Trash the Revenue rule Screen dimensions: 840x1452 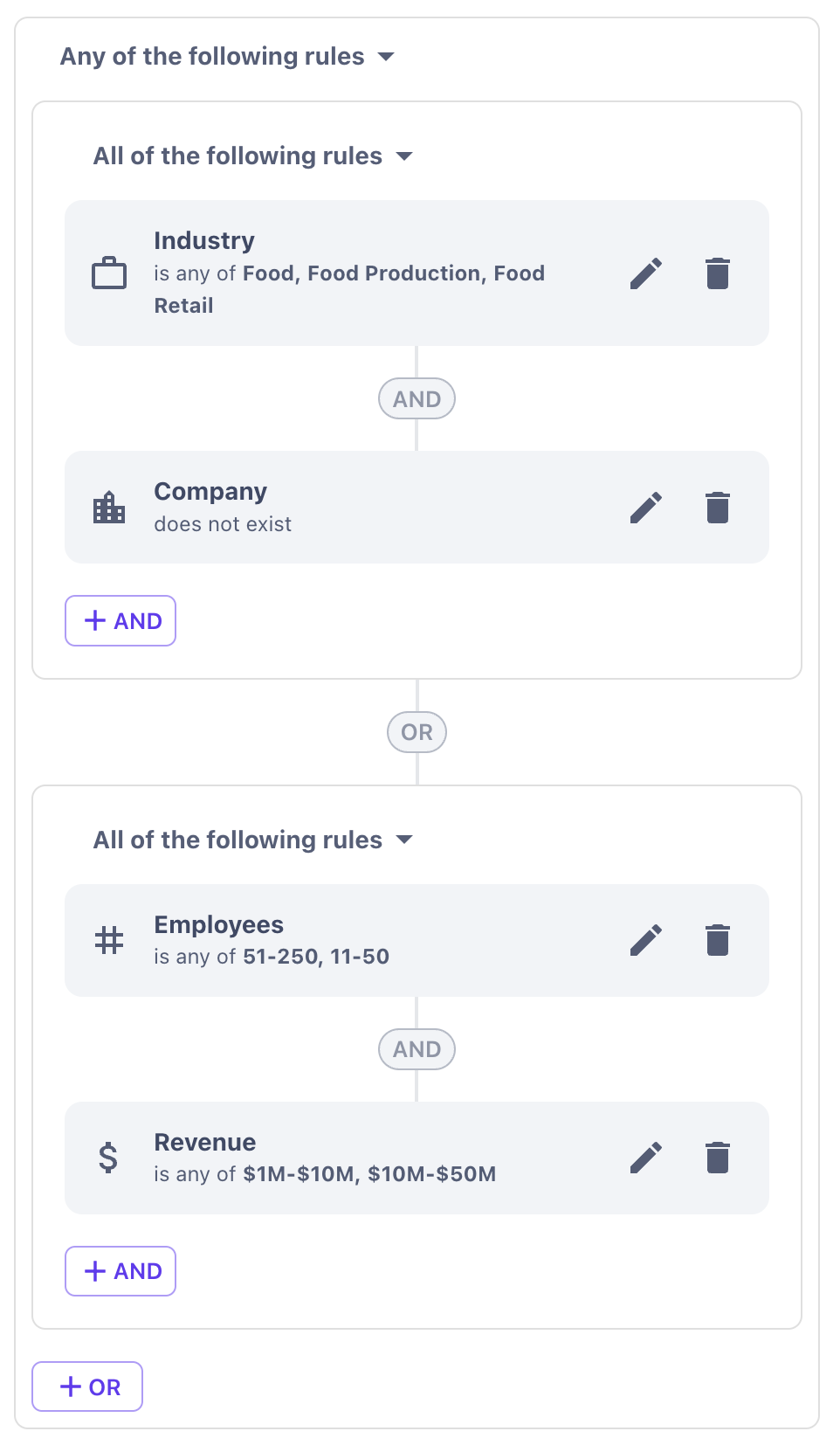717,1158
